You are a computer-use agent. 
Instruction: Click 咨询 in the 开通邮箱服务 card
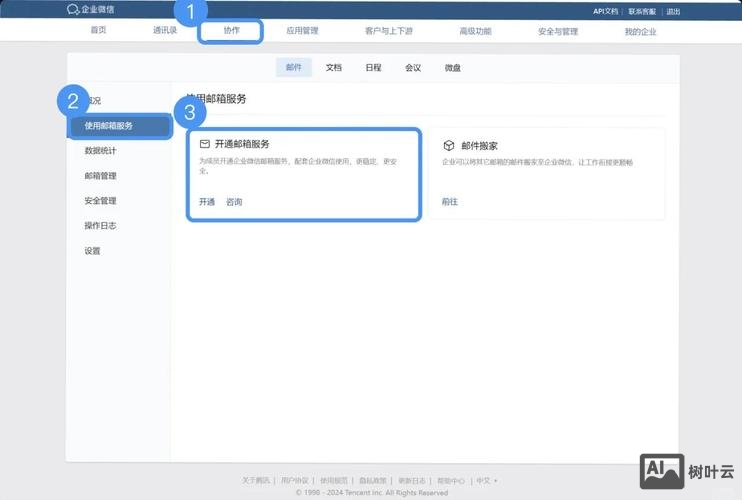point(234,202)
